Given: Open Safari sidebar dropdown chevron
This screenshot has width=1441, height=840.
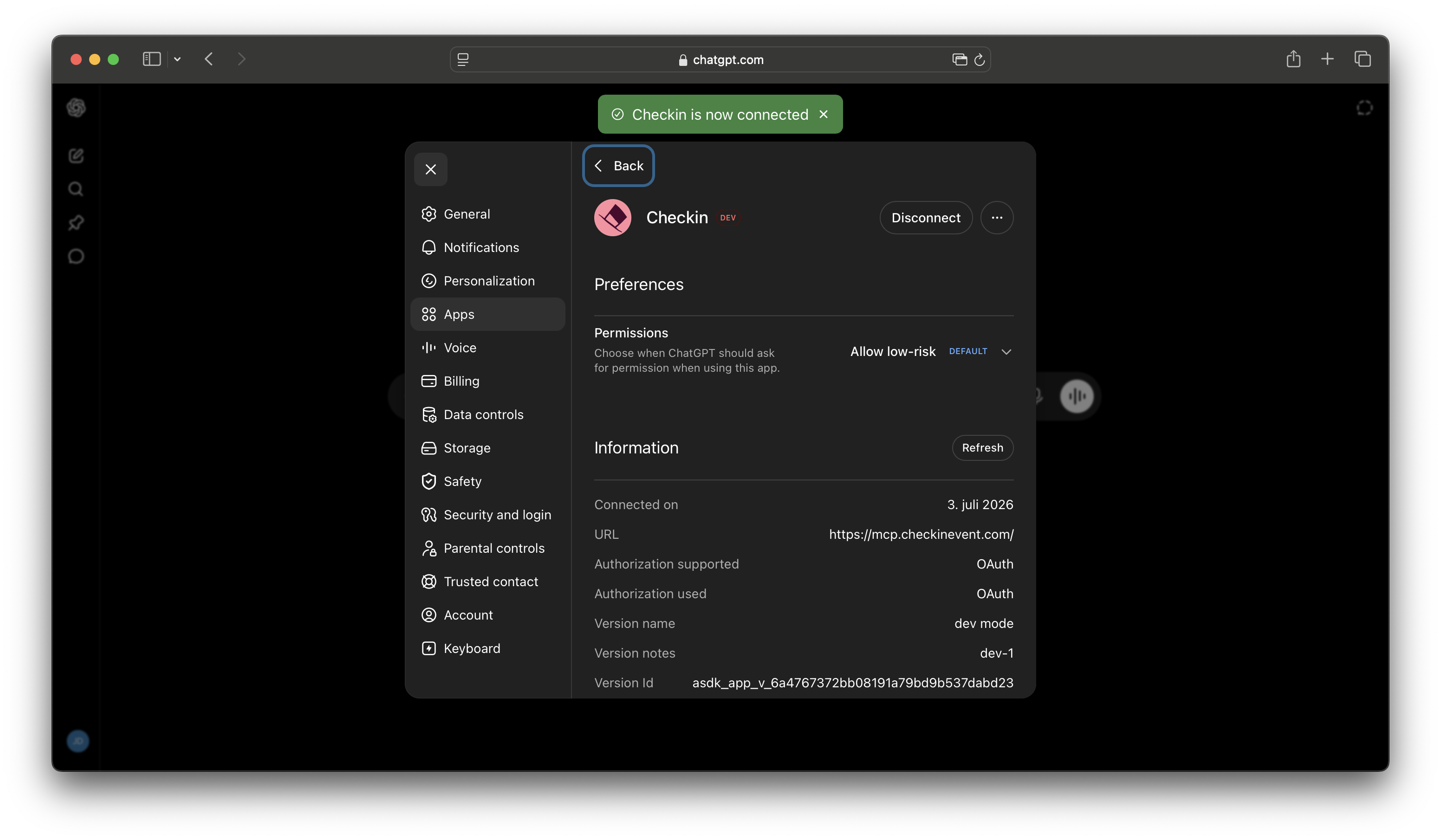Looking at the screenshot, I should [177, 59].
